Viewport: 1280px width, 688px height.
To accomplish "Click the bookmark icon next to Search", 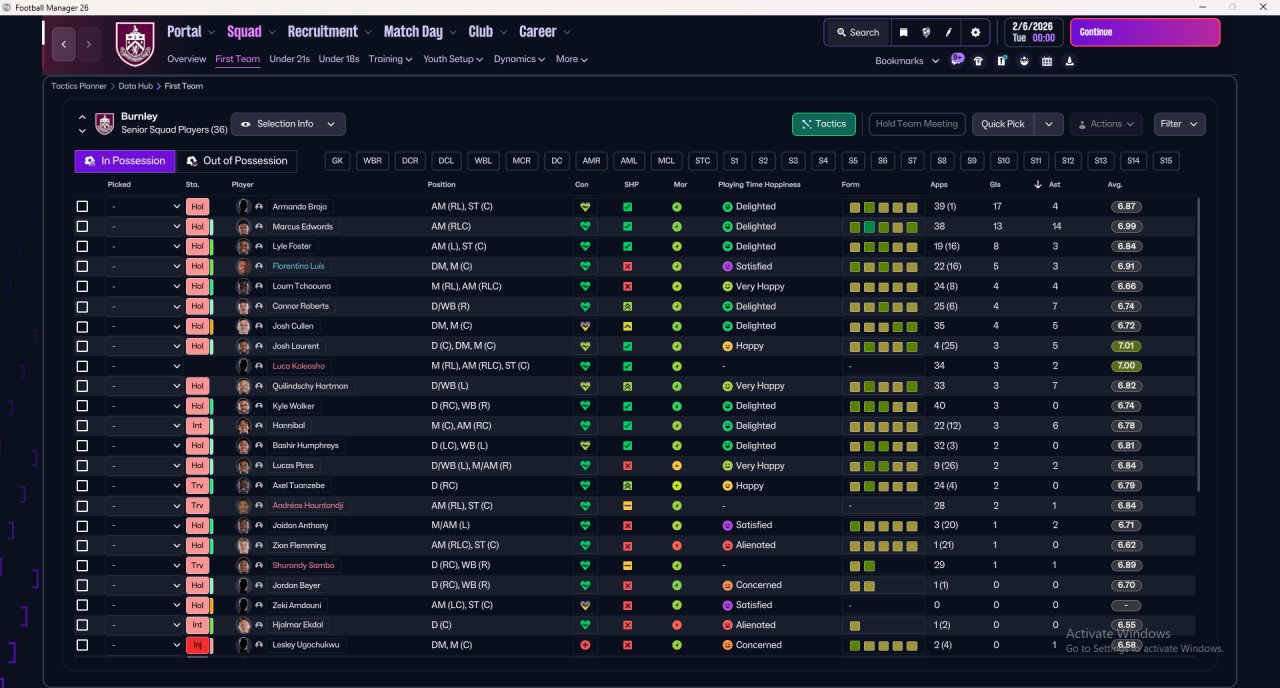I will pos(903,32).
